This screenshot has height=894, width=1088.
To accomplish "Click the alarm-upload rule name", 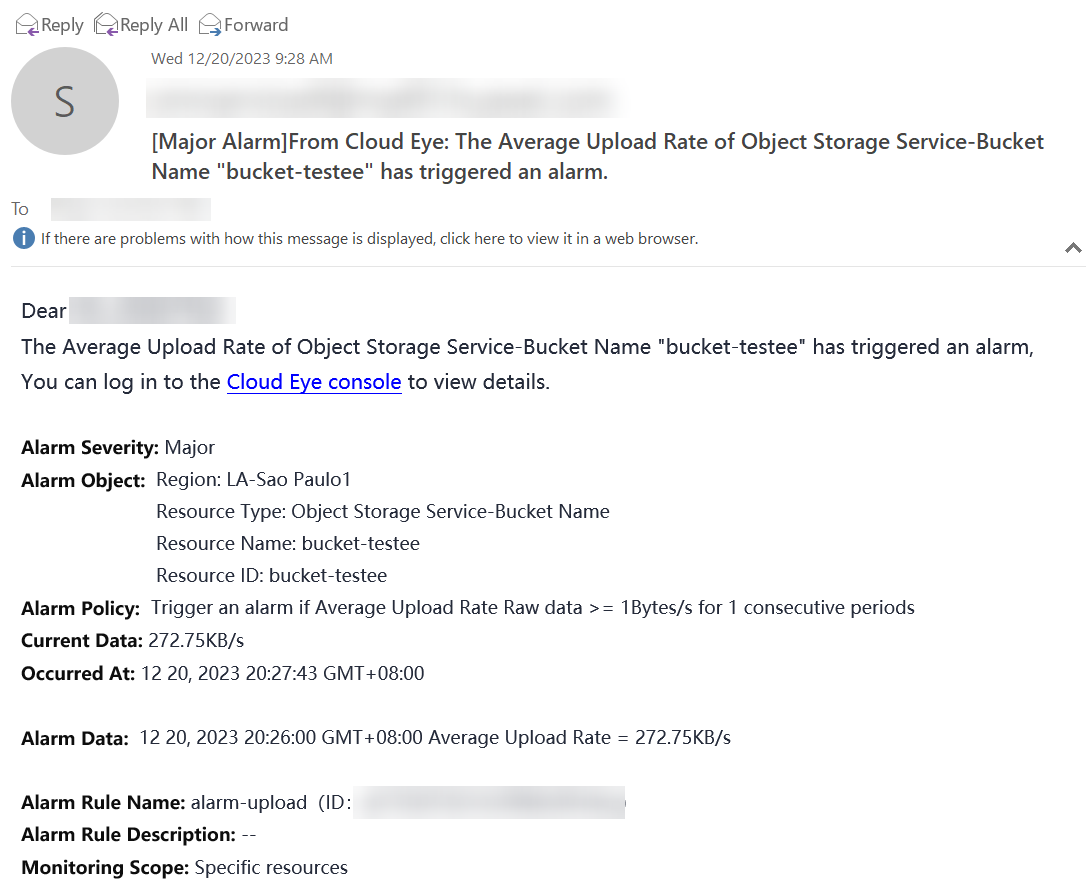I will click(248, 802).
